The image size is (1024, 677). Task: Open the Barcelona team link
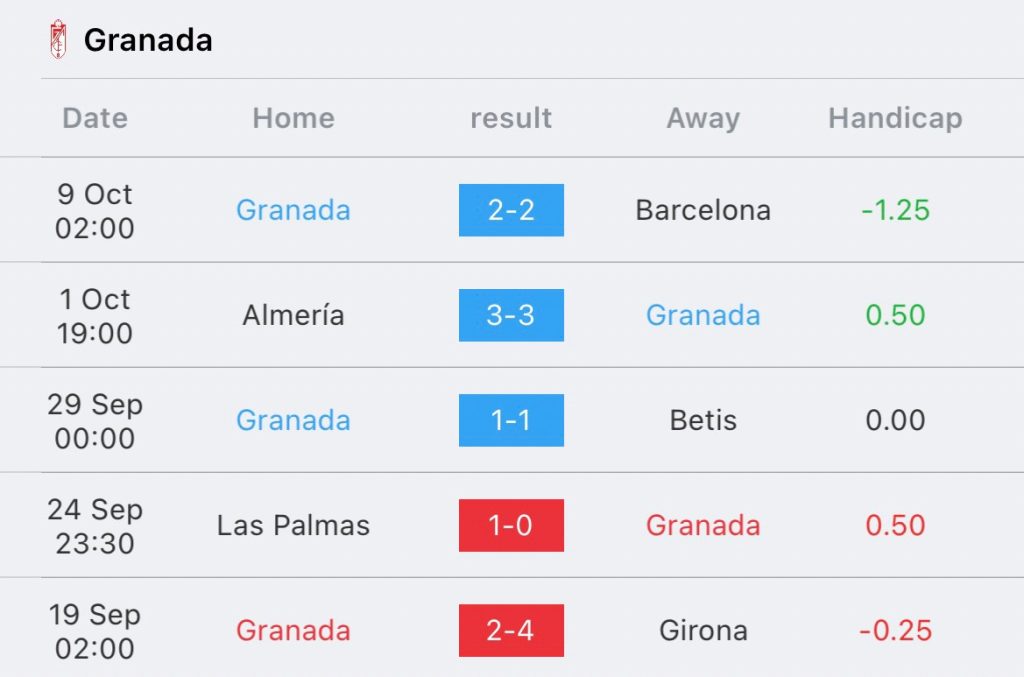point(703,210)
